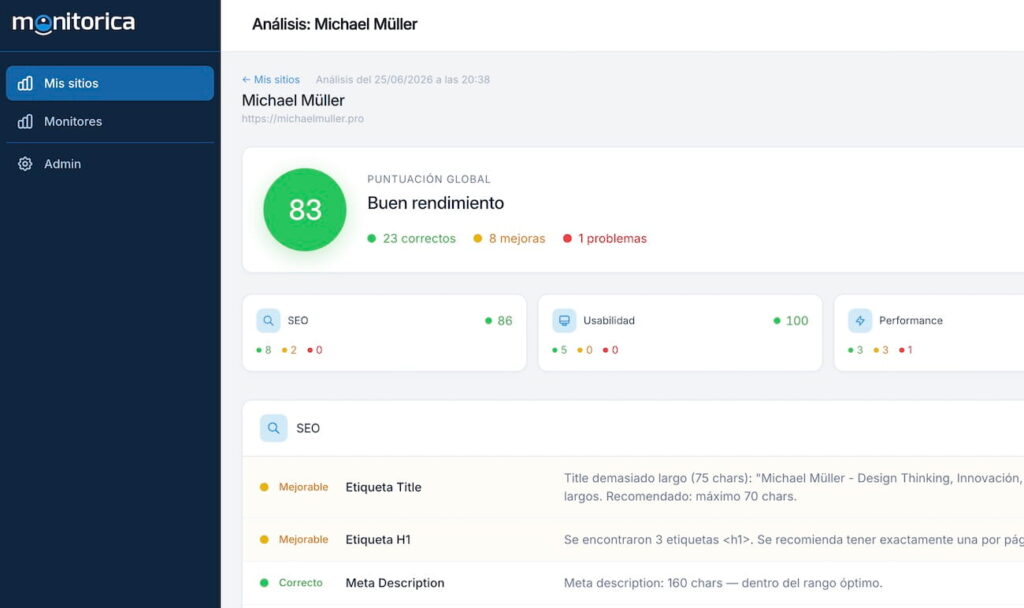
Task: Click the 23 correctos counter
Action: [x=411, y=238]
